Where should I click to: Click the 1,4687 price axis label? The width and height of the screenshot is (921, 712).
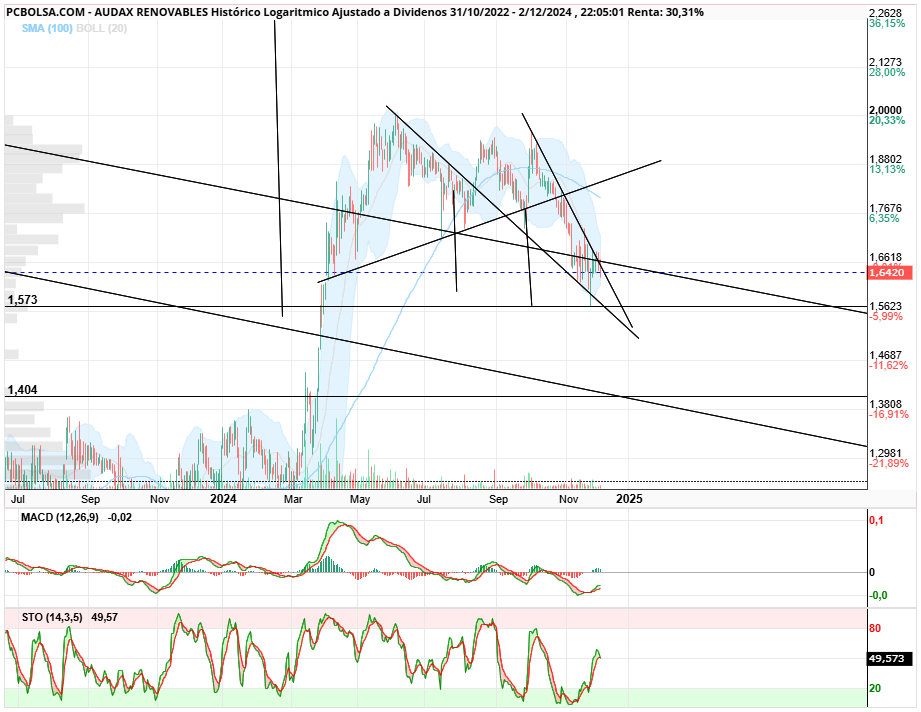click(885, 355)
